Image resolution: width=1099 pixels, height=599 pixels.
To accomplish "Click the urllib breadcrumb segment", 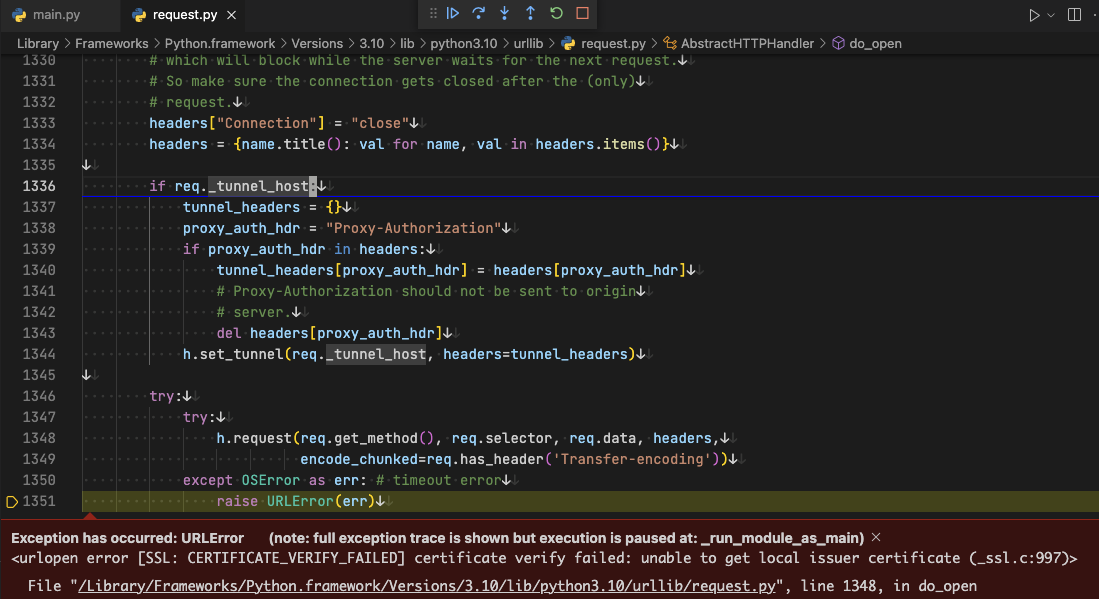I will 528,43.
